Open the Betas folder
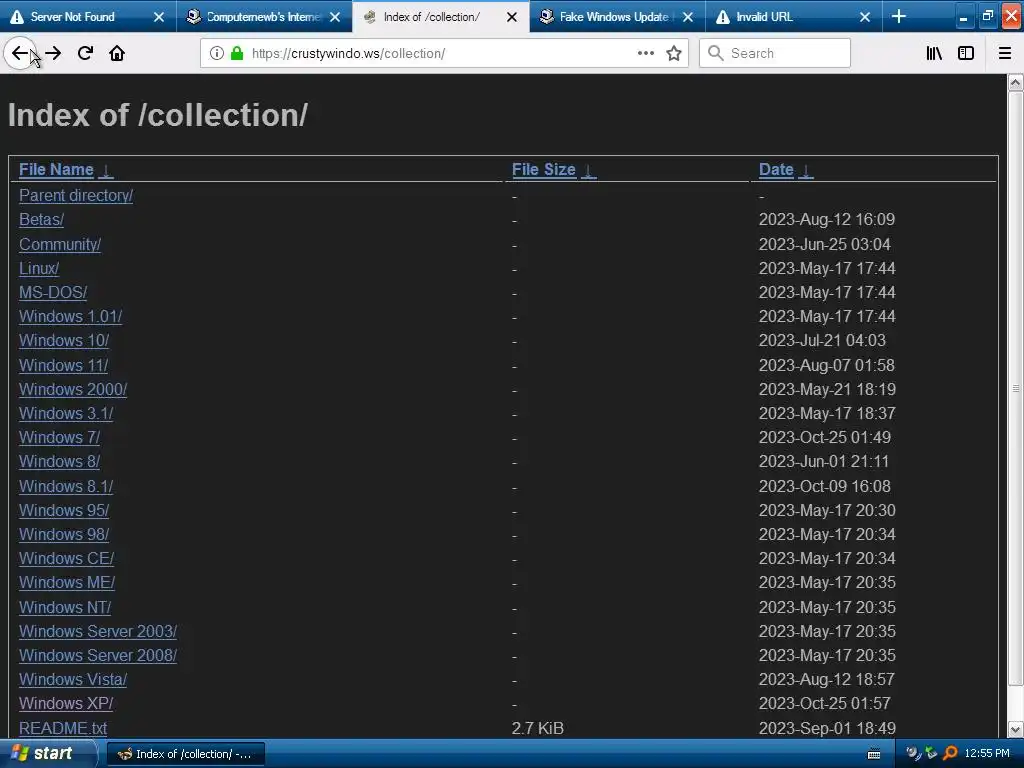Image resolution: width=1024 pixels, height=768 pixels. tap(41, 219)
